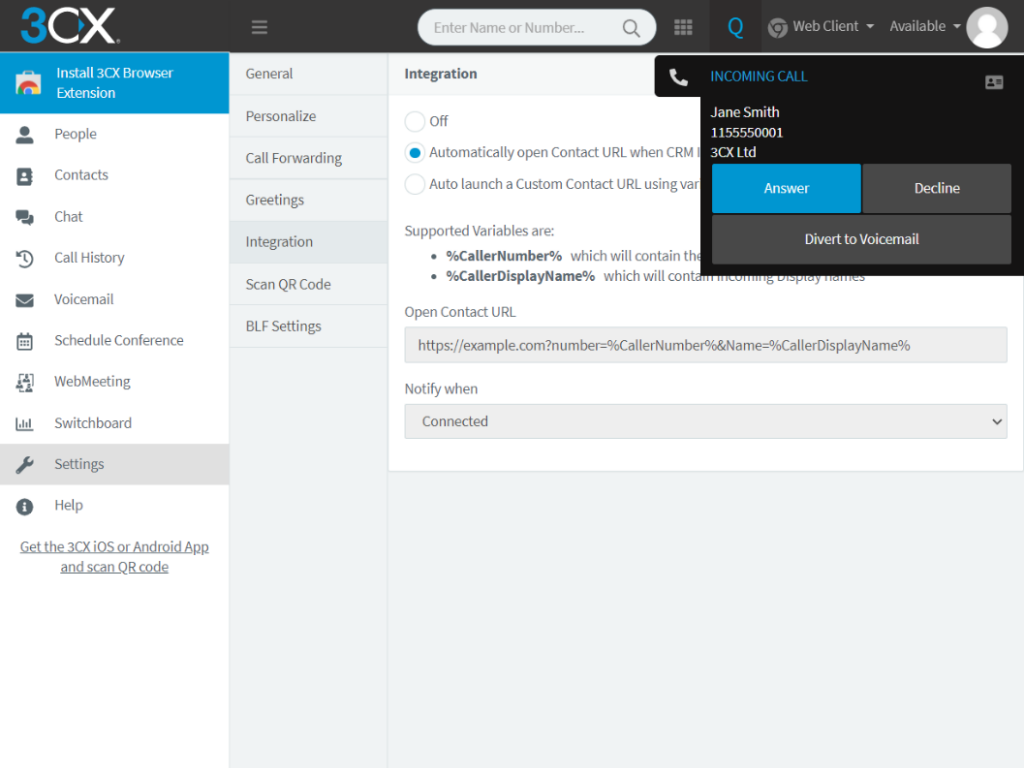The width and height of the screenshot is (1024, 768).
Task: Select the Off integration option
Action: pos(413,121)
